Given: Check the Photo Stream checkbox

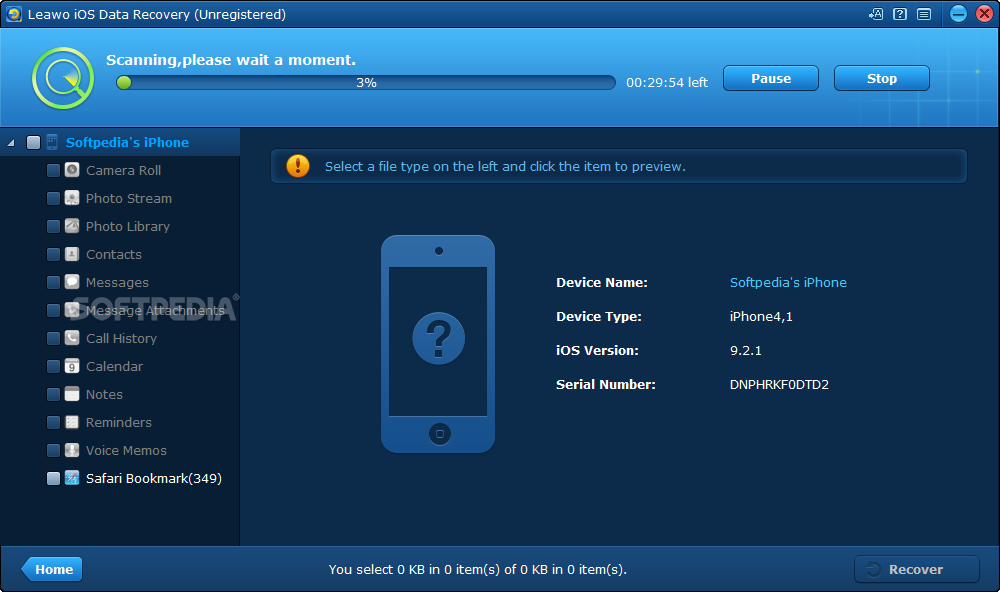Looking at the screenshot, I should [x=54, y=198].
